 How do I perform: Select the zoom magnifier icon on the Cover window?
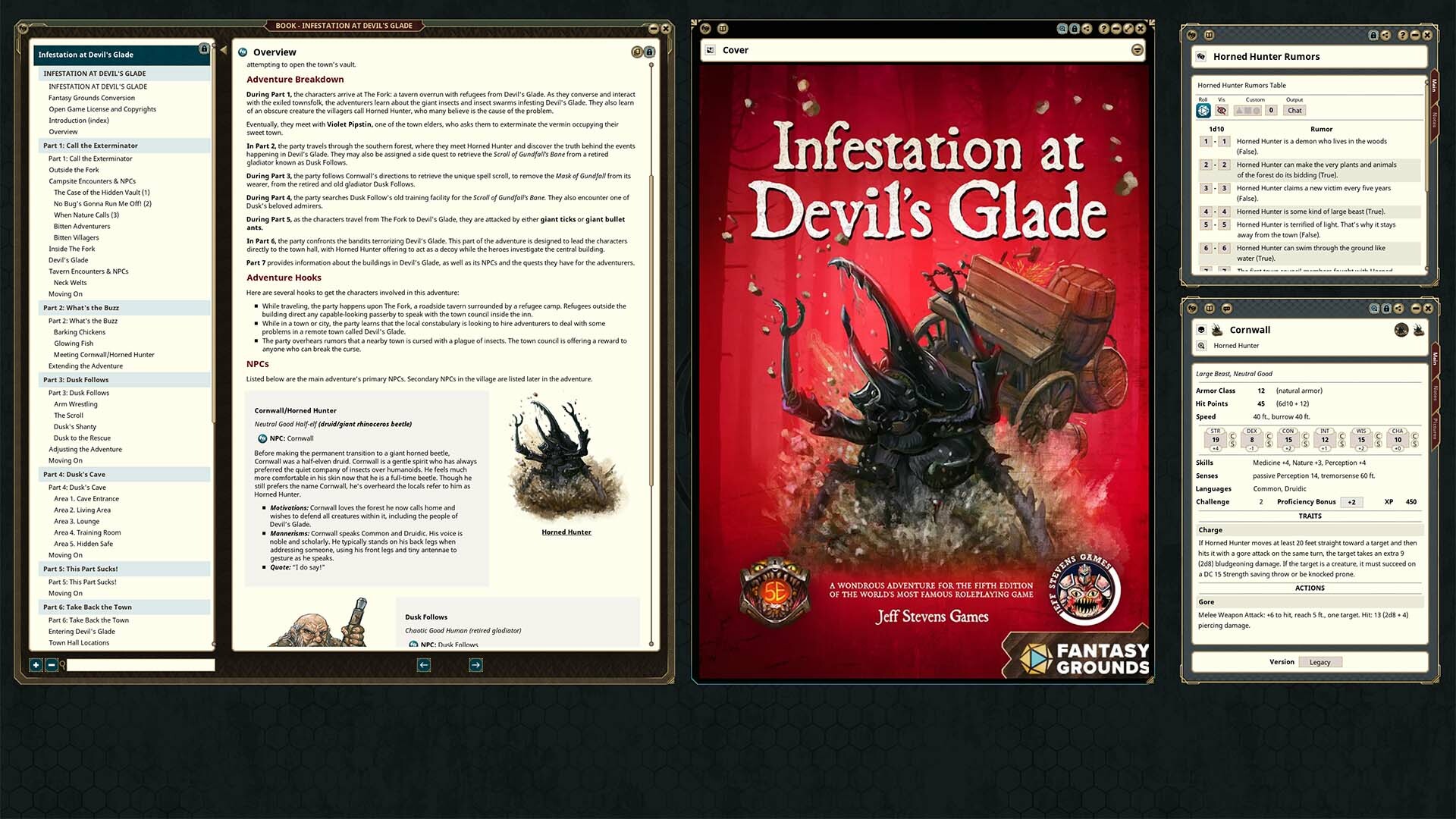1062,28
